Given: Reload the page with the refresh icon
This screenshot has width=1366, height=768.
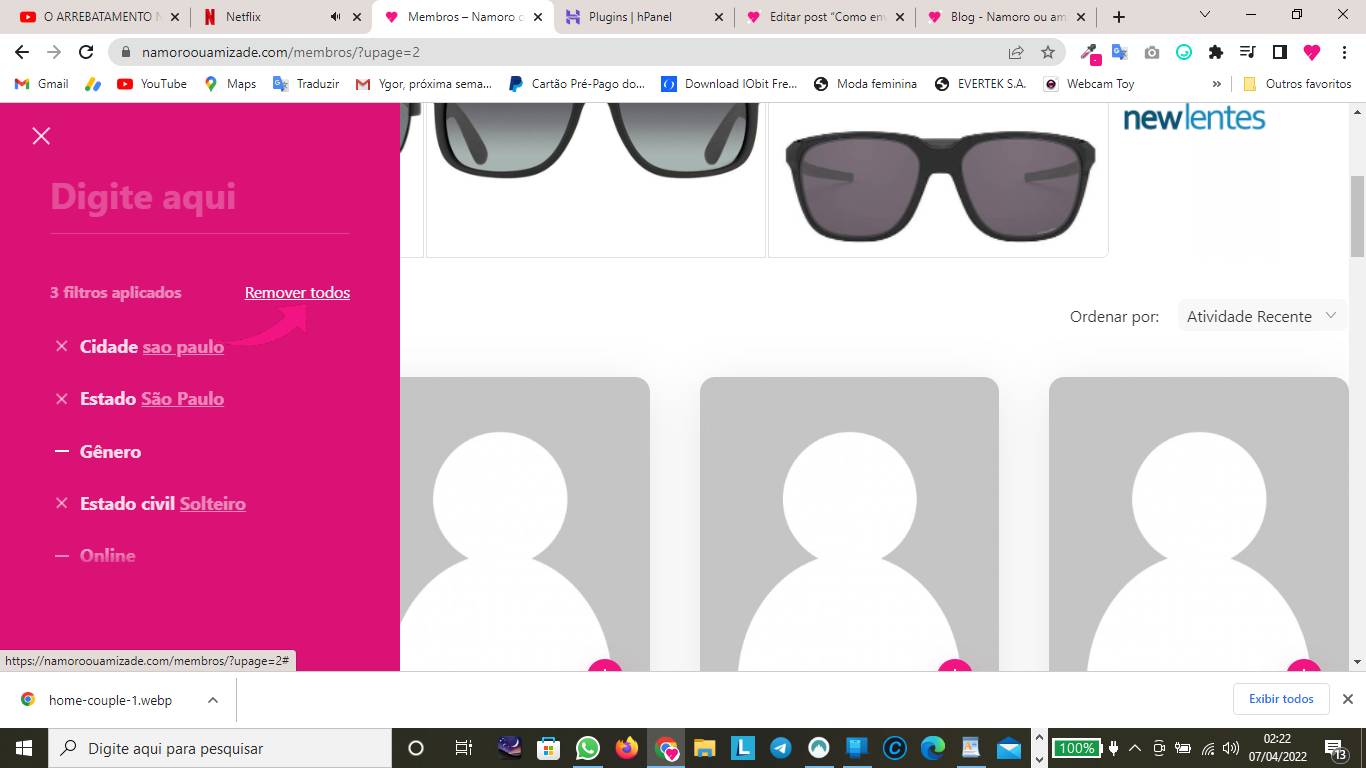Looking at the screenshot, I should click(x=86, y=52).
